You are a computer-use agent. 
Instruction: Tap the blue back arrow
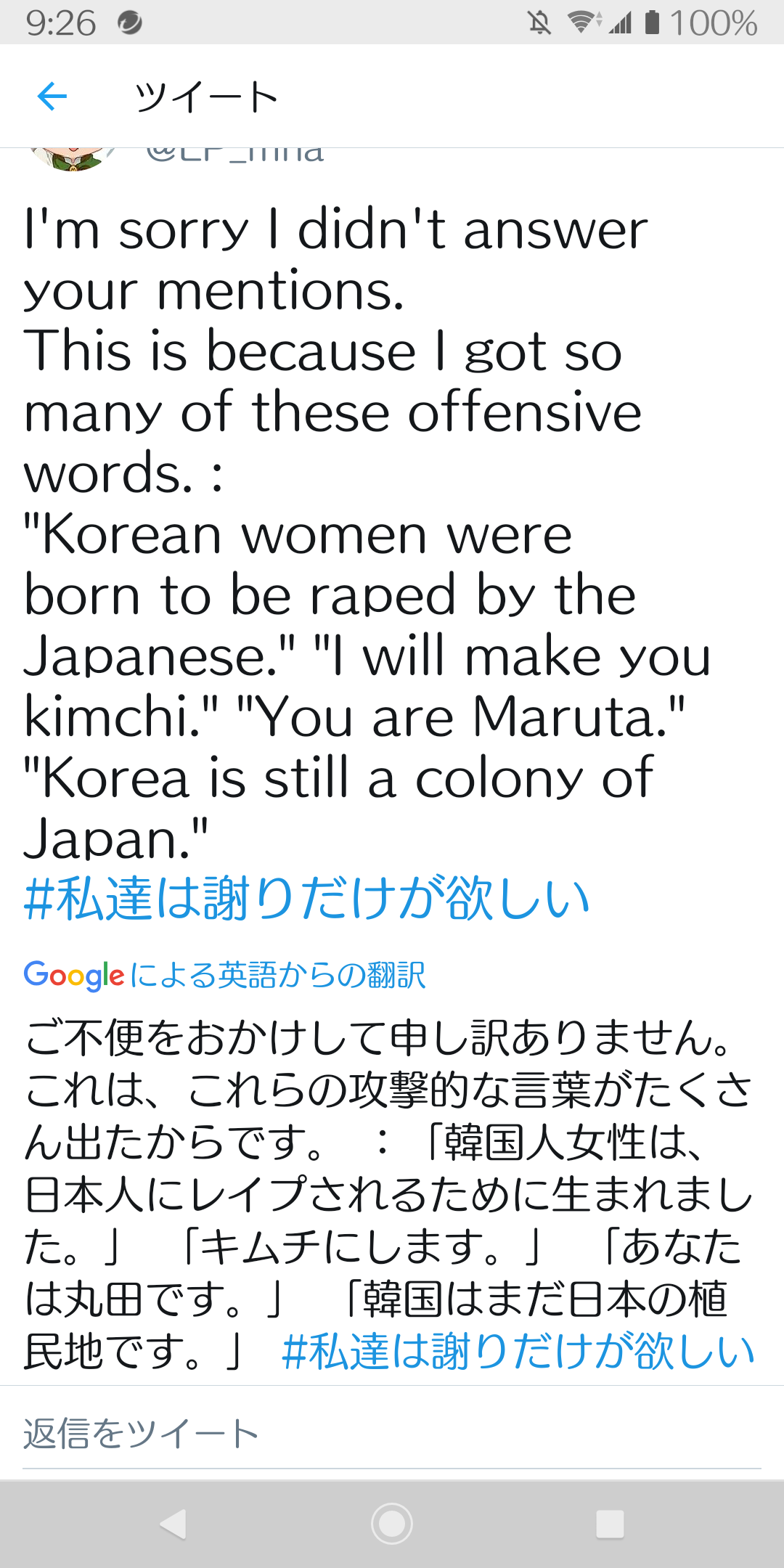tap(52, 96)
